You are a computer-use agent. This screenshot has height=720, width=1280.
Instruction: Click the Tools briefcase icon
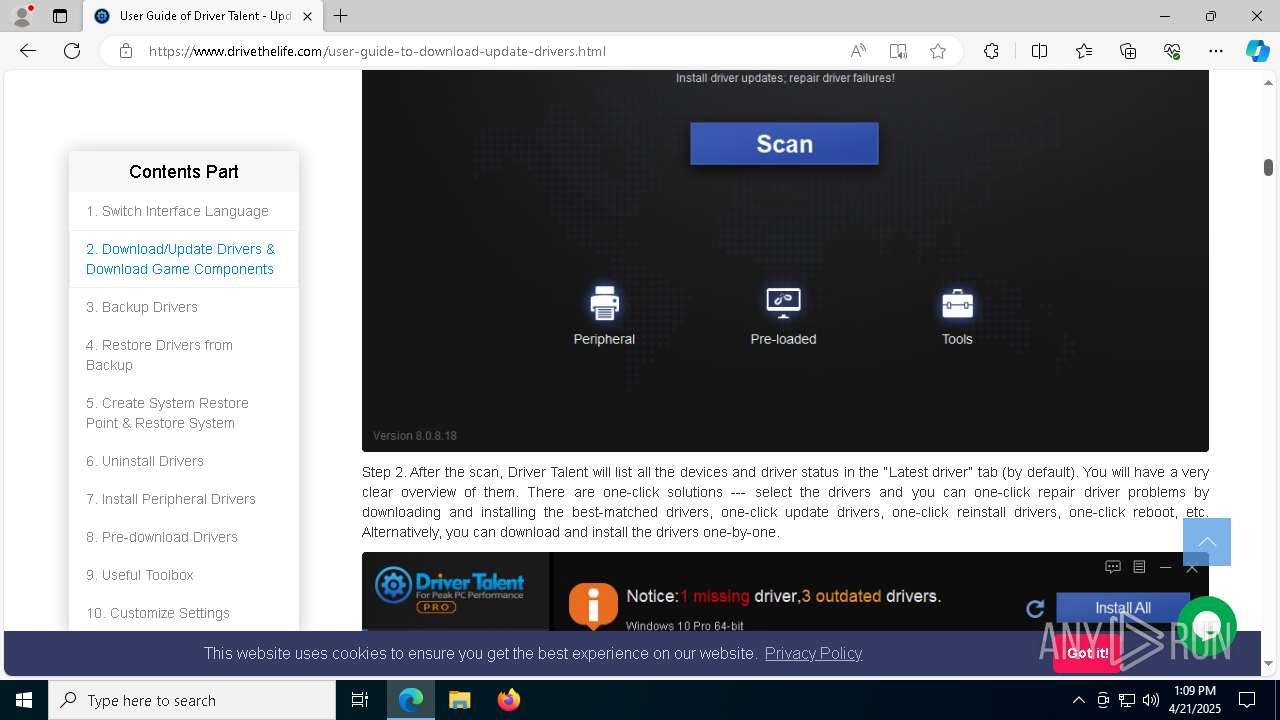click(x=957, y=303)
